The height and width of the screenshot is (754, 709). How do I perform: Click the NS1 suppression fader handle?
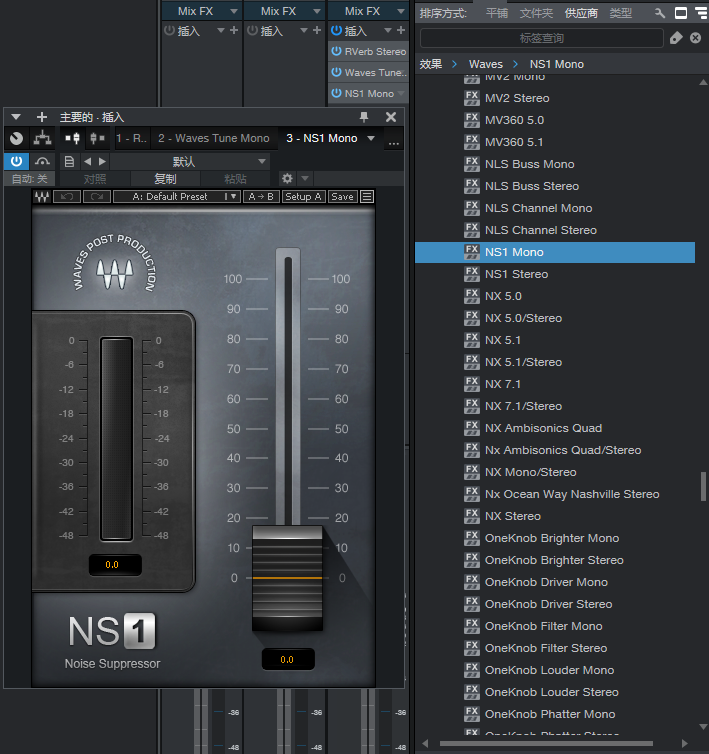pyautogui.click(x=287, y=578)
